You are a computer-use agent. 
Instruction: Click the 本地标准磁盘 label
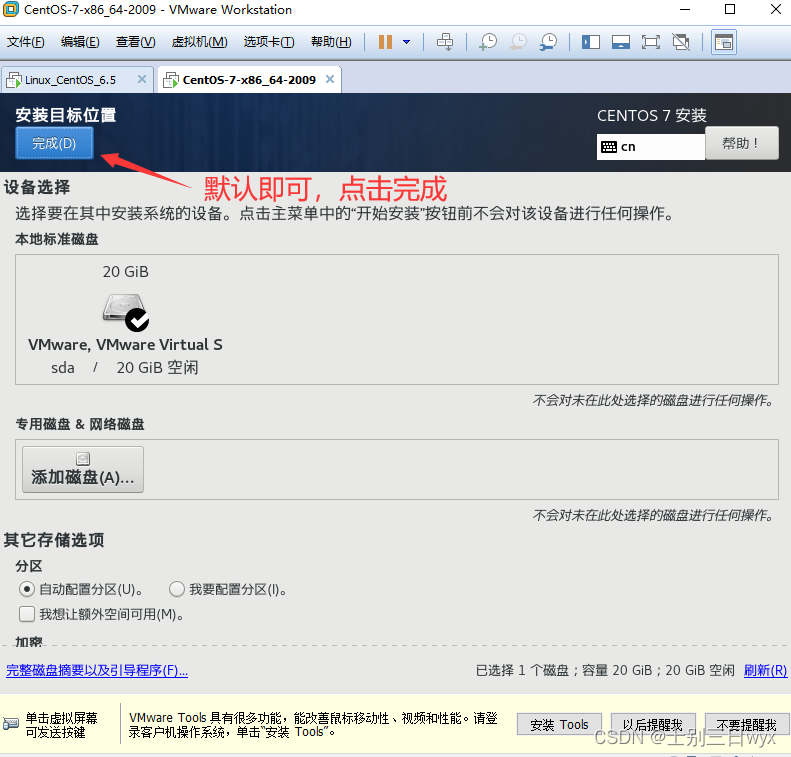coord(56,239)
